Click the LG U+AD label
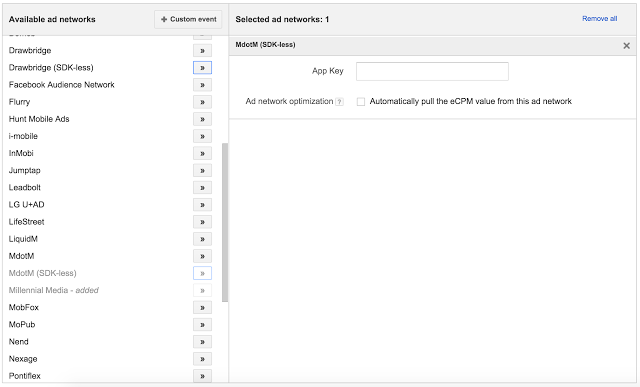640x387 pixels. click(x=27, y=205)
